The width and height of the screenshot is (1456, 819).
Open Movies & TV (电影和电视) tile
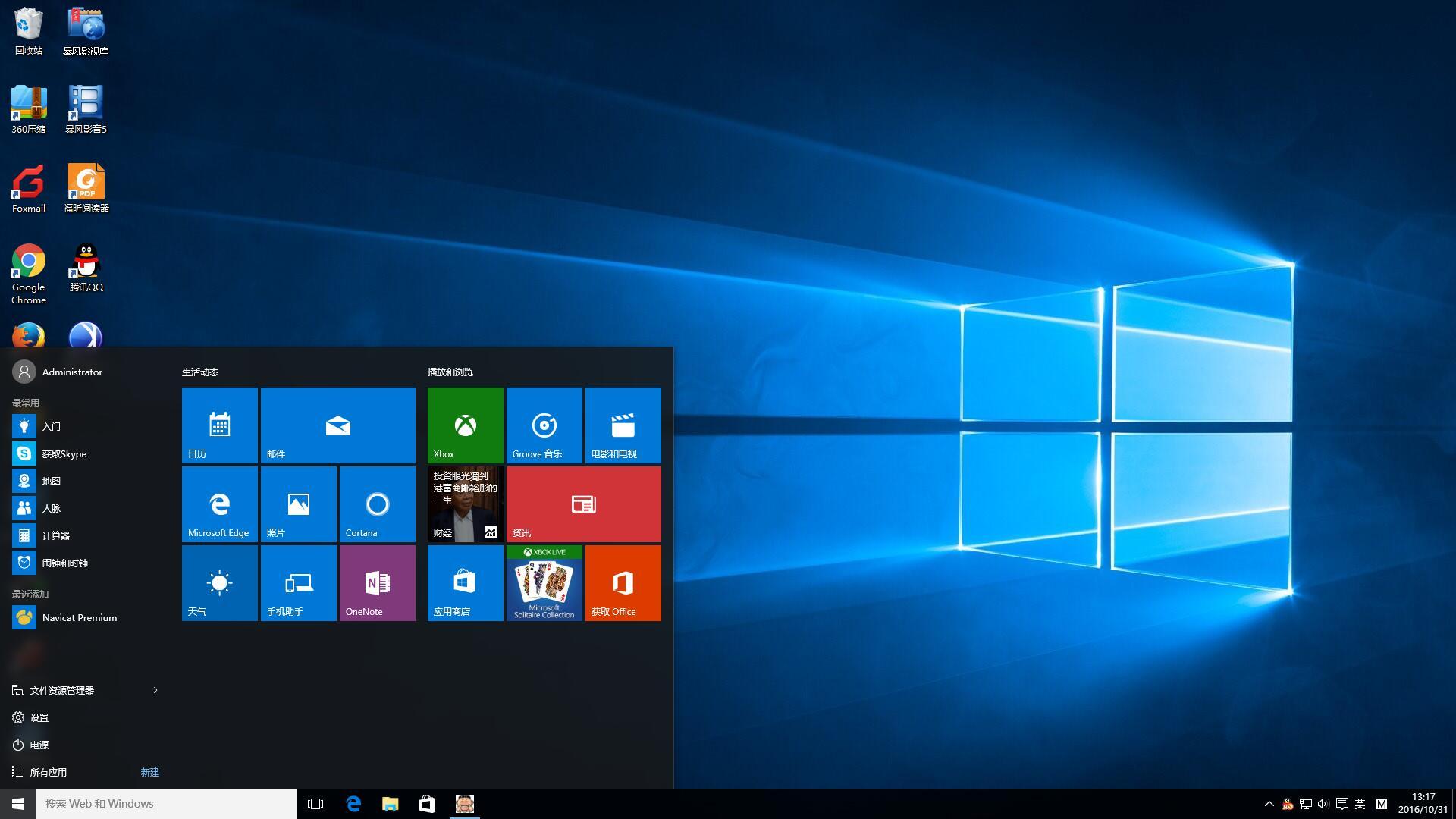pyautogui.click(x=623, y=425)
